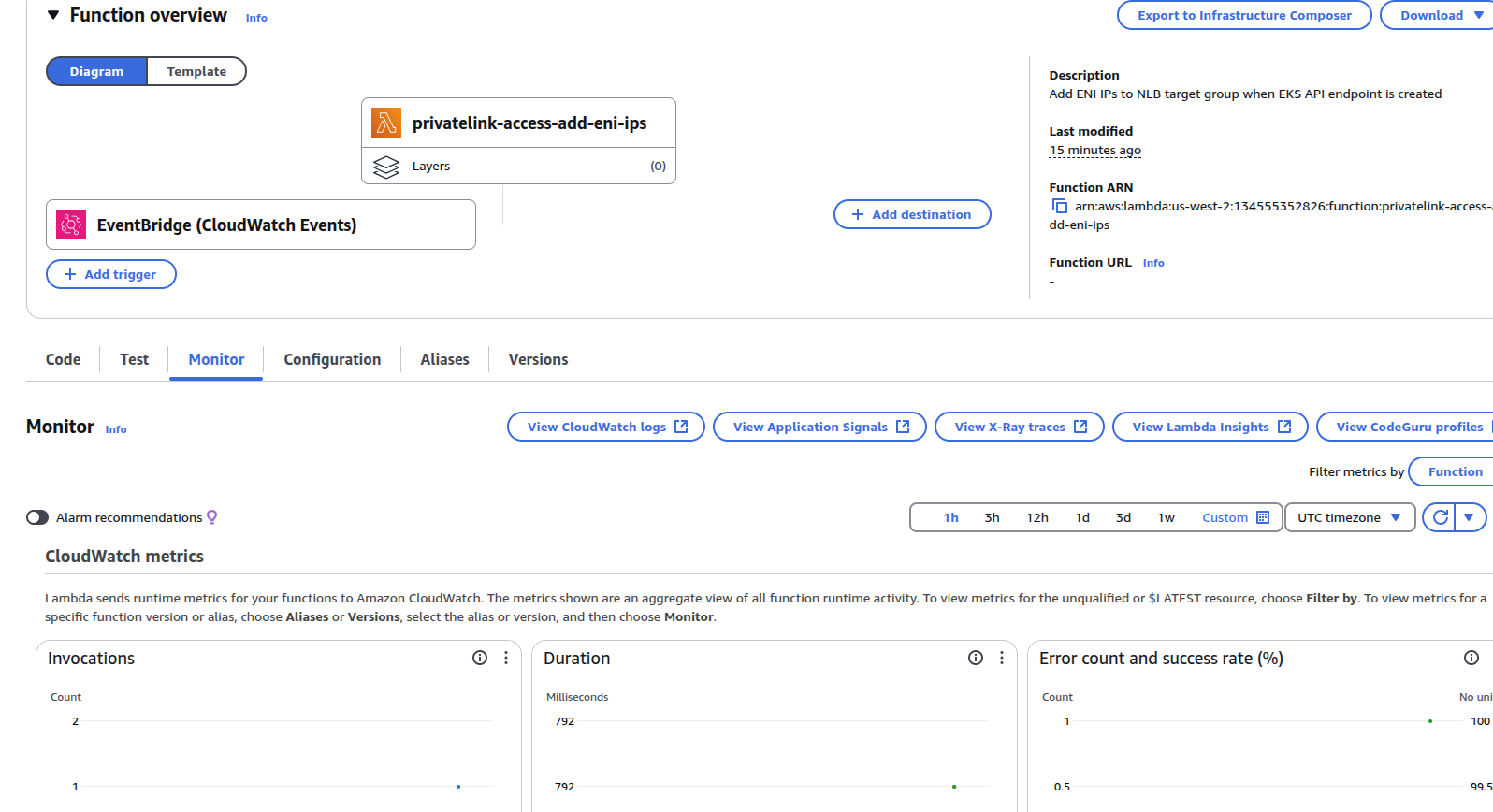Image resolution: width=1493 pixels, height=812 pixels.
Task: Select the 1w time range
Action: 1166,517
